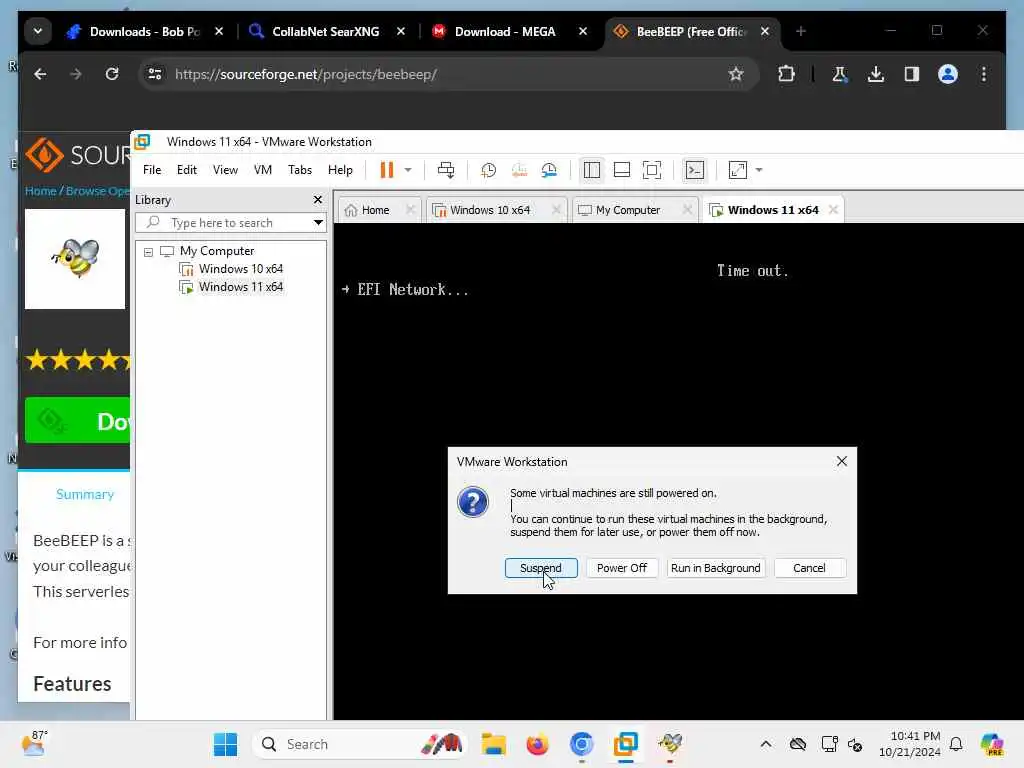The height and width of the screenshot is (768, 1024).
Task: Open the Summary tab on SourceForge page
Action: click(85, 494)
